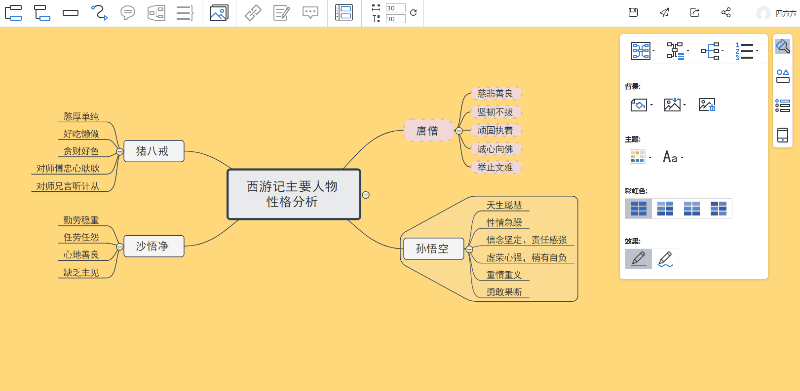Select the fourth rainbow color scheme
The image size is (800, 391).
pyautogui.click(x=718, y=208)
